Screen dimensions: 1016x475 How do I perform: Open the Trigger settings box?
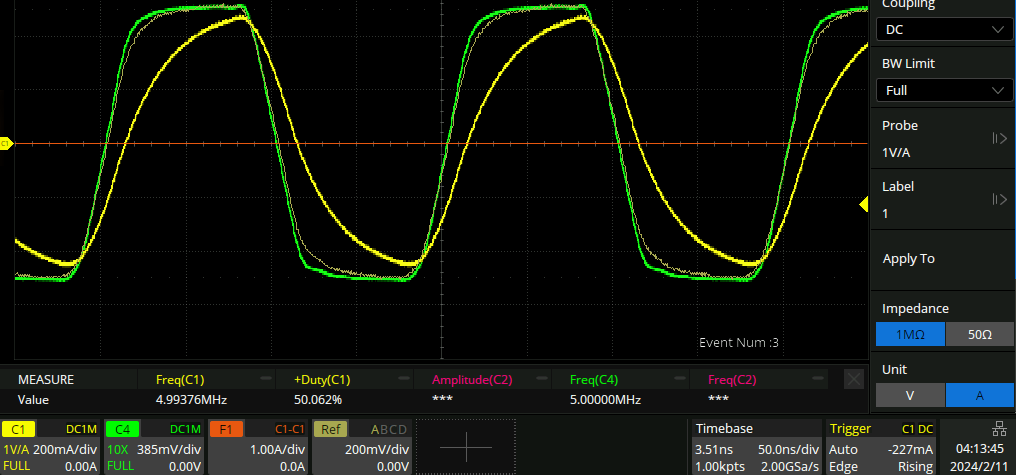click(880, 446)
